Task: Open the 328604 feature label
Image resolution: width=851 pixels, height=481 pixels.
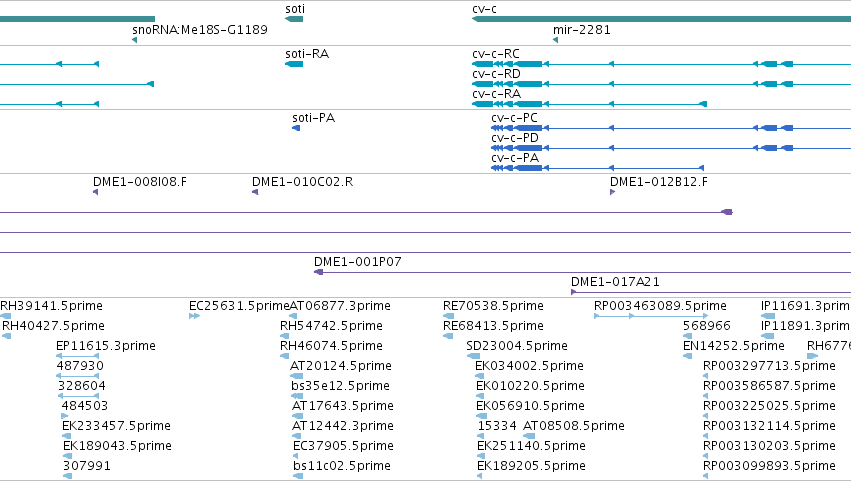Action: (82, 386)
